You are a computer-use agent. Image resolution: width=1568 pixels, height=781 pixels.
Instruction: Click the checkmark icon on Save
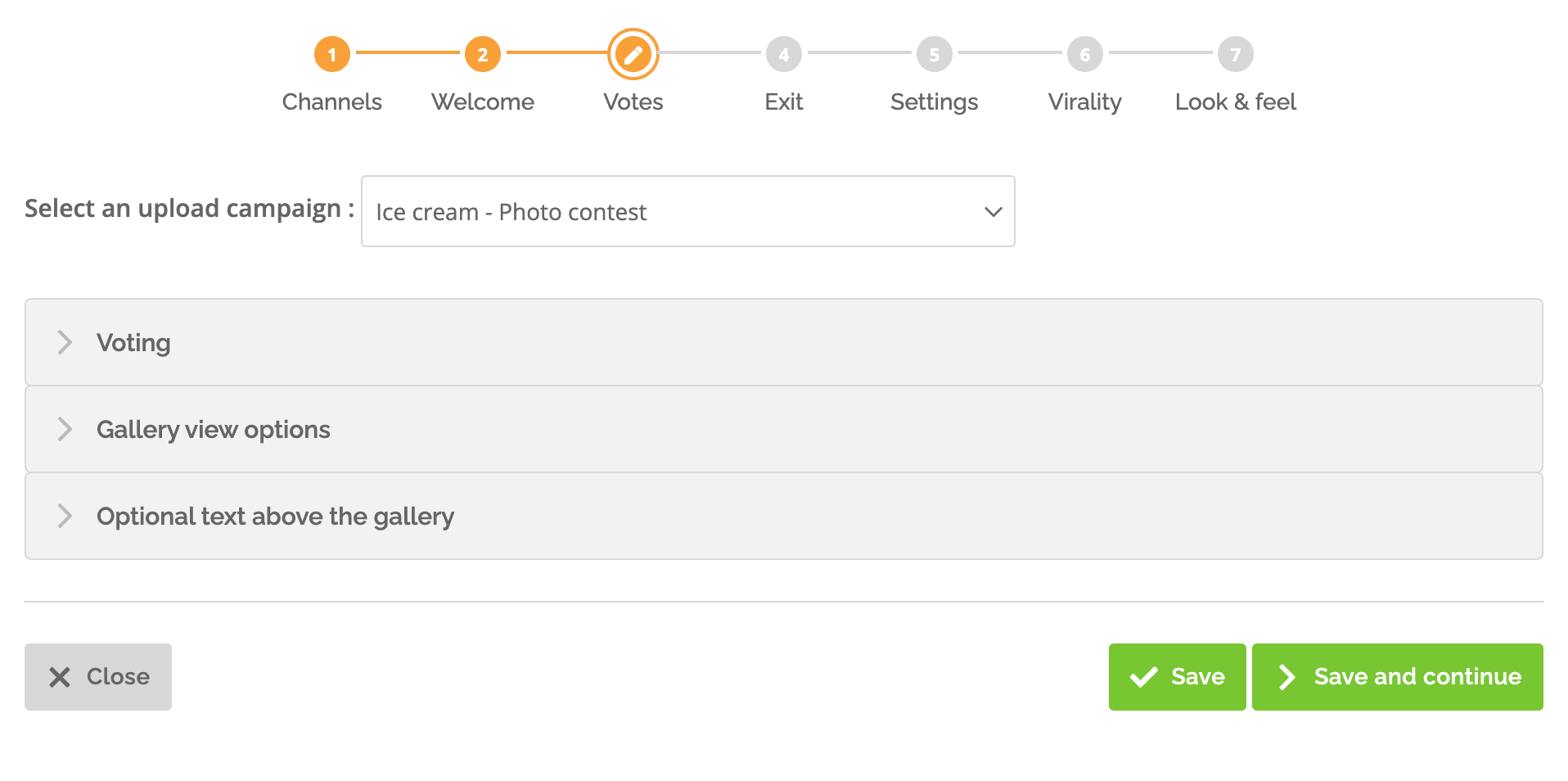point(1143,677)
